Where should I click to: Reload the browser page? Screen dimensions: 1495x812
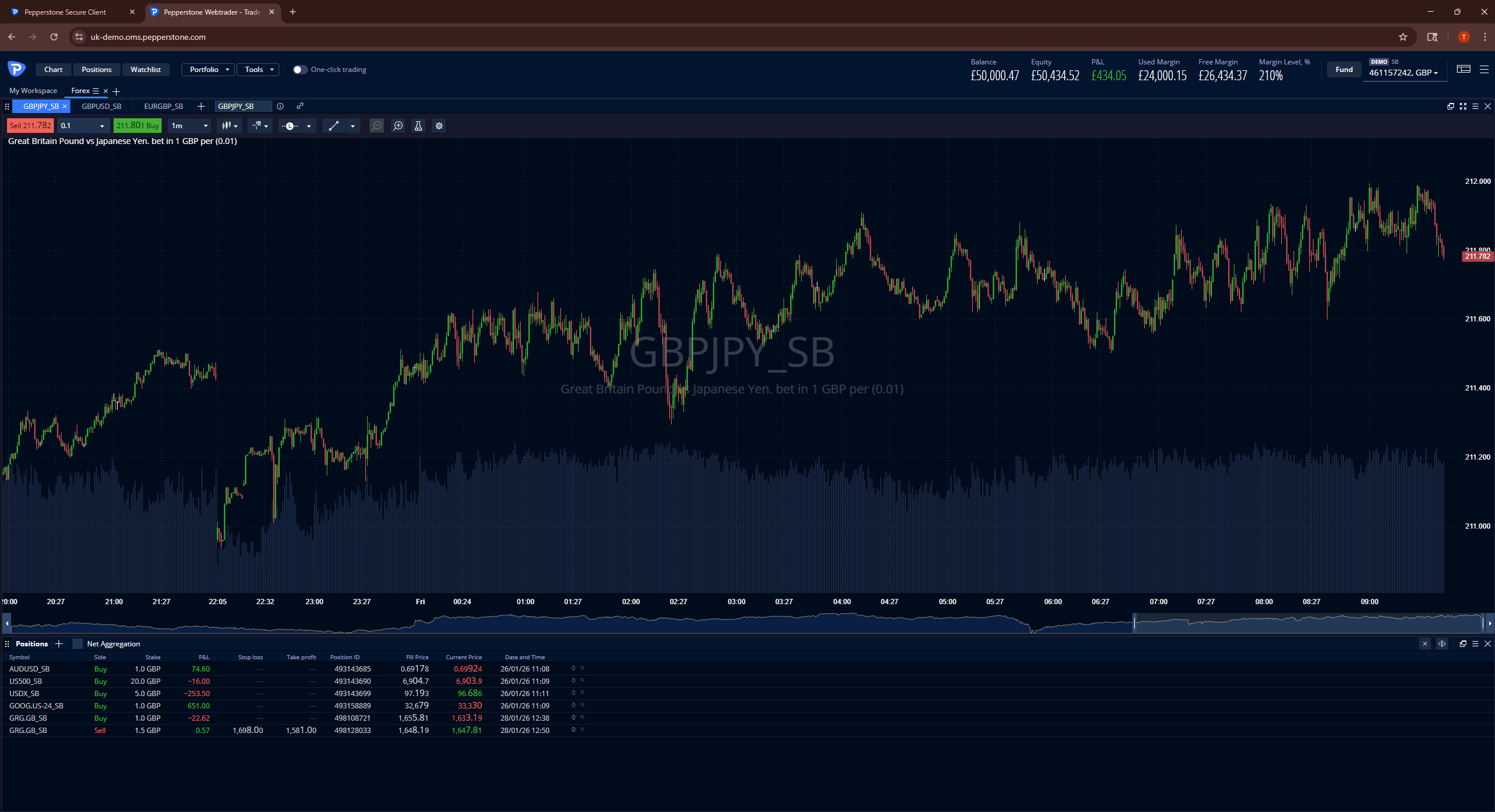pos(54,37)
